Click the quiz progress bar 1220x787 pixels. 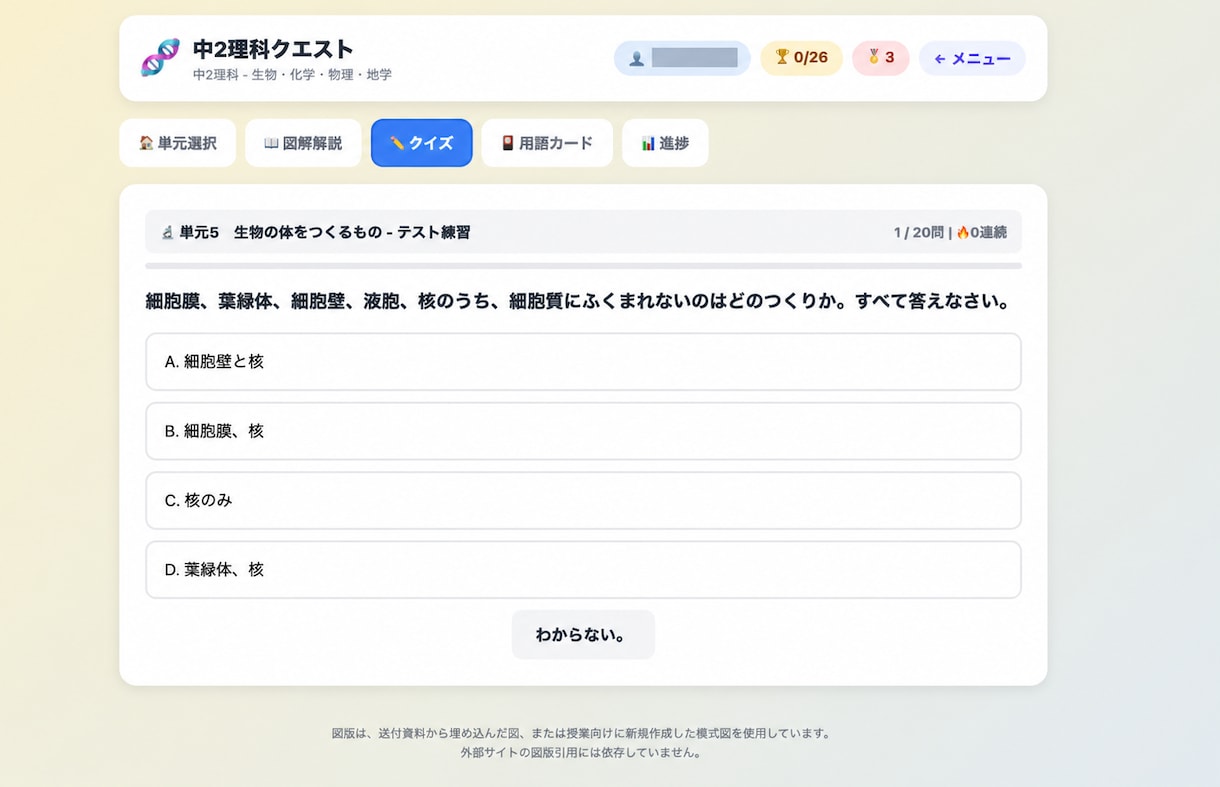click(583, 266)
